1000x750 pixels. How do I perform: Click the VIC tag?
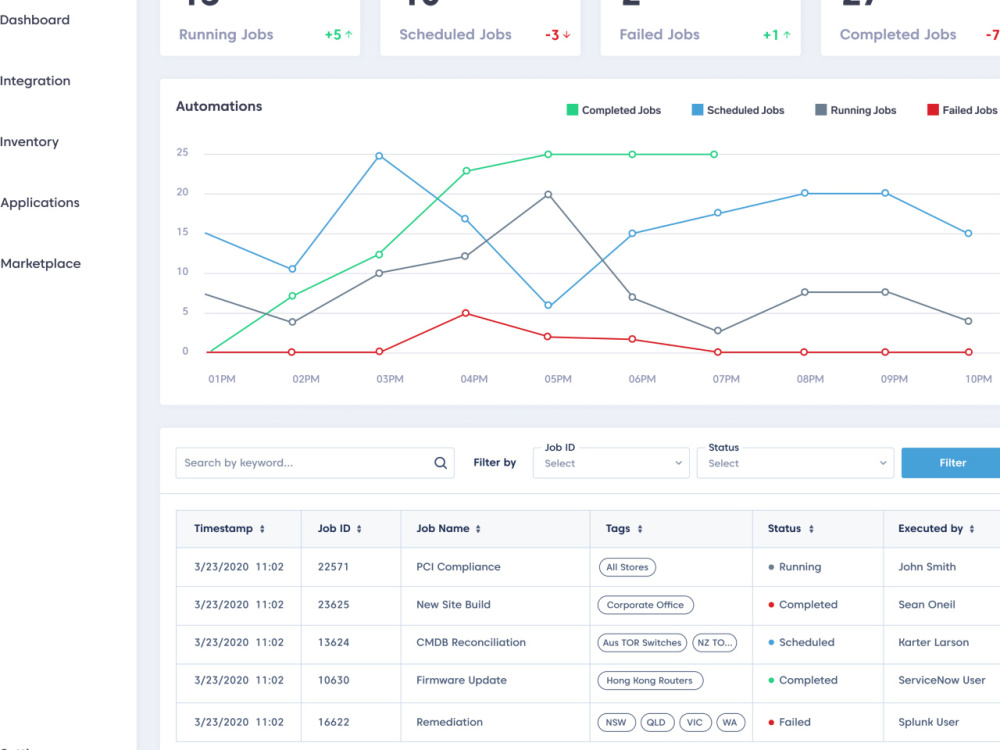coord(695,723)
